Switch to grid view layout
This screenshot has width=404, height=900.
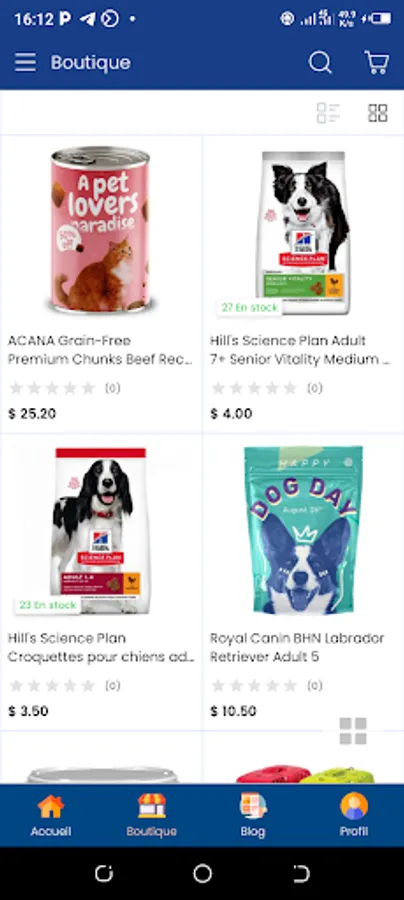378,113
